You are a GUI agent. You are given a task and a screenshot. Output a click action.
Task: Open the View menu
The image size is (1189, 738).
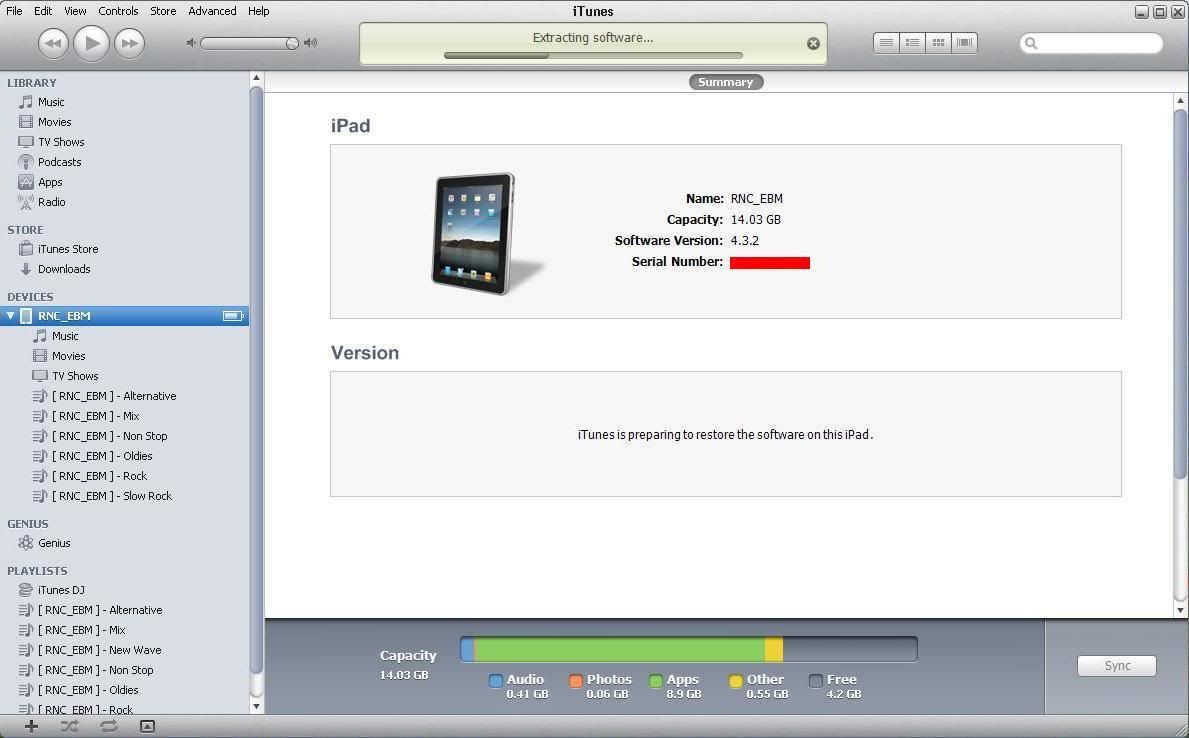(75, 11)
